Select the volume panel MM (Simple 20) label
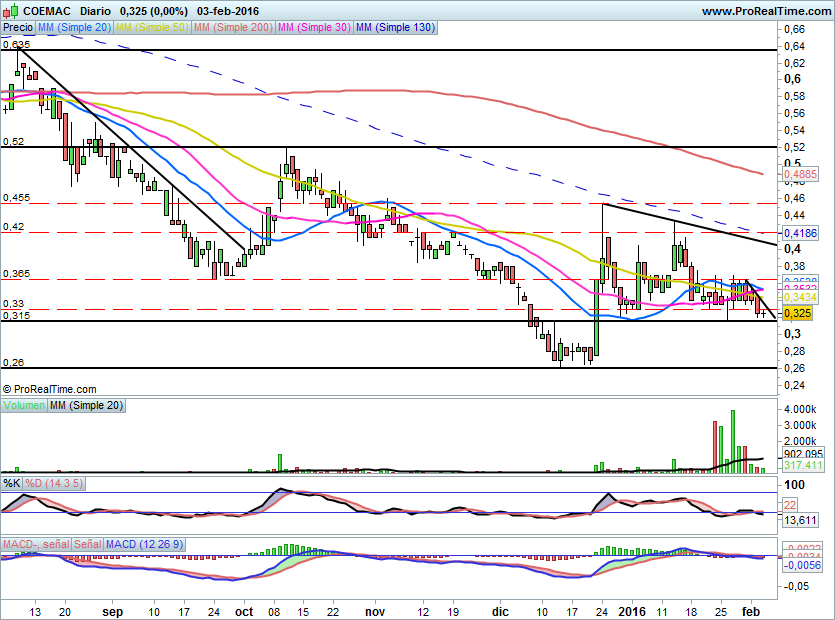The width and height of the screenshot is (835, 620). pyautogui.click(x=88, y=405)
